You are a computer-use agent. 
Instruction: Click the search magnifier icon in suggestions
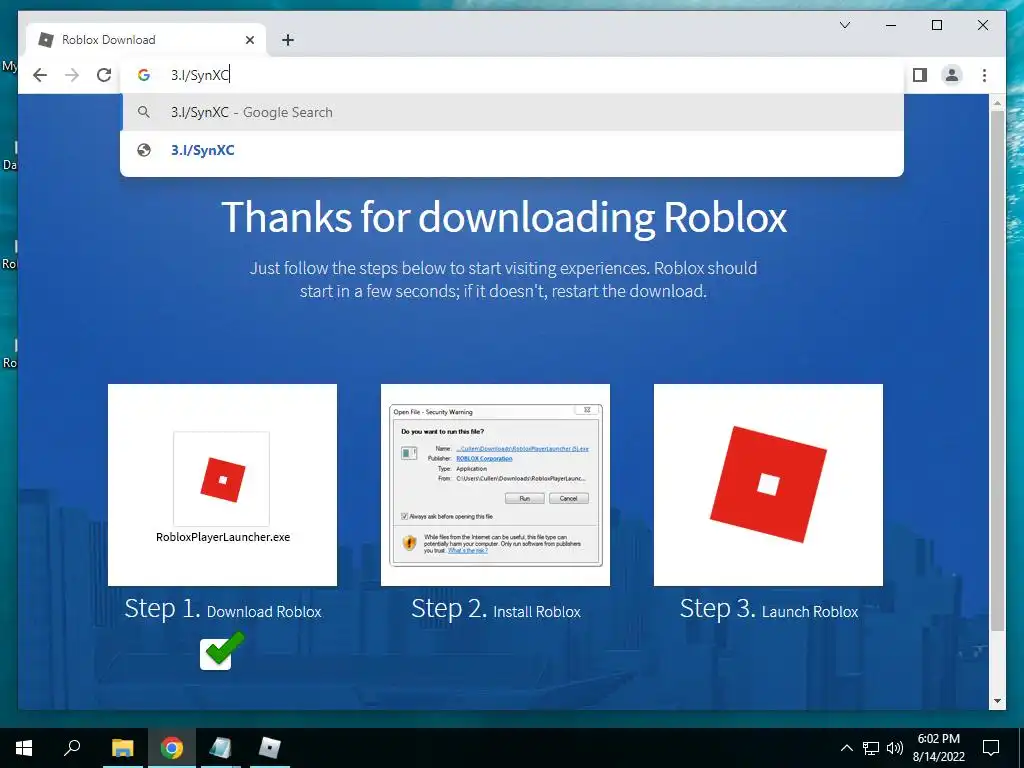click(144, 112)
